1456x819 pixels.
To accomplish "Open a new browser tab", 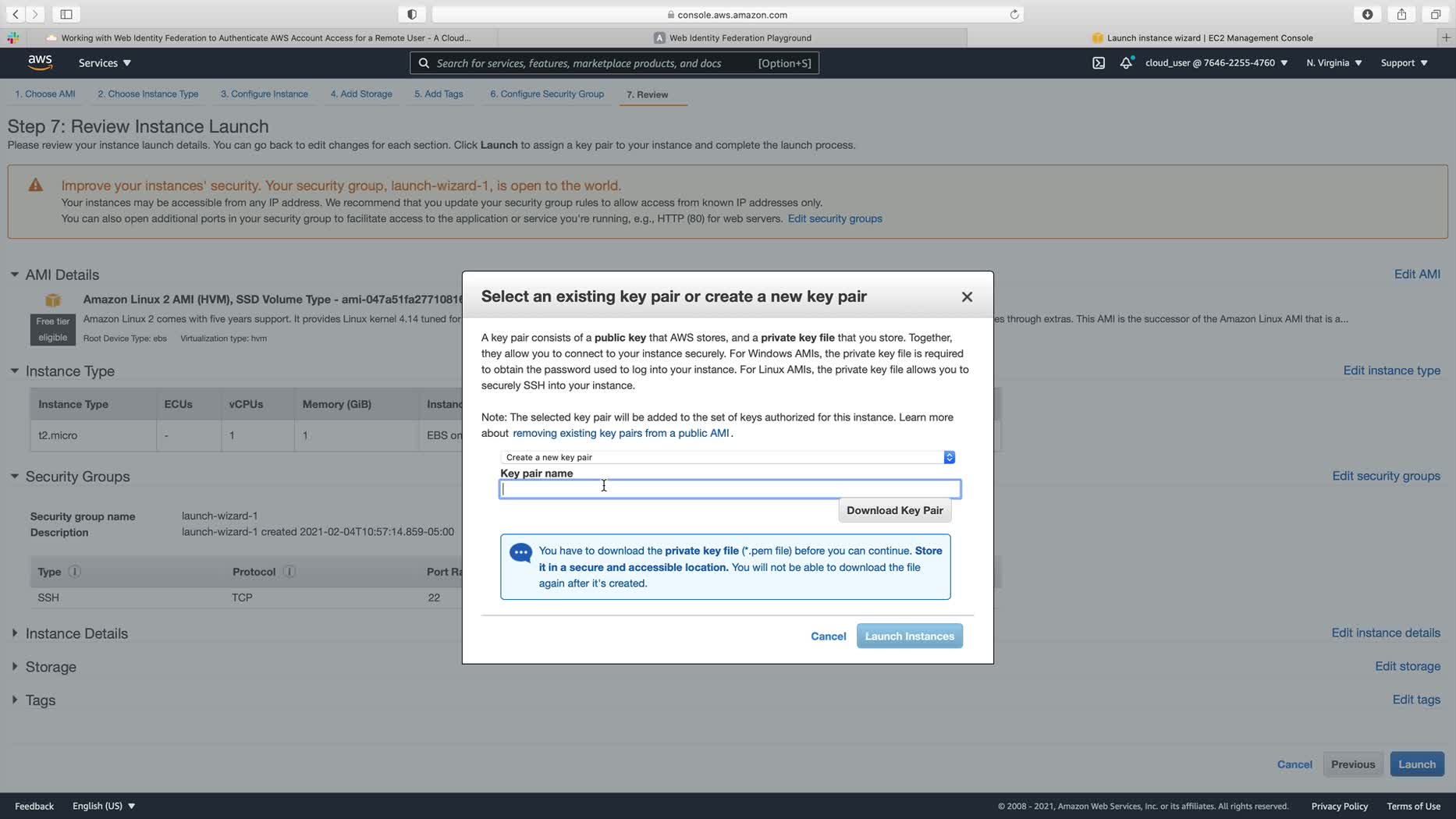I will click(x=1446, y=37).
